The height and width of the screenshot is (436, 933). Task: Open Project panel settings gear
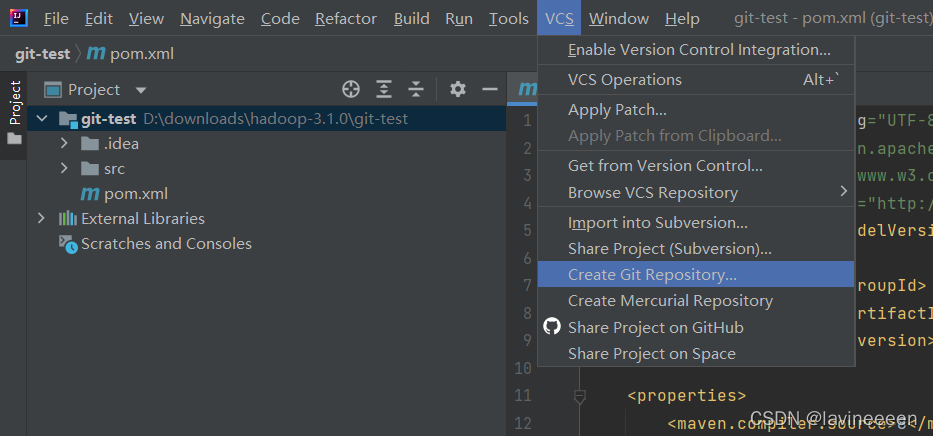(x=458, y=89)
